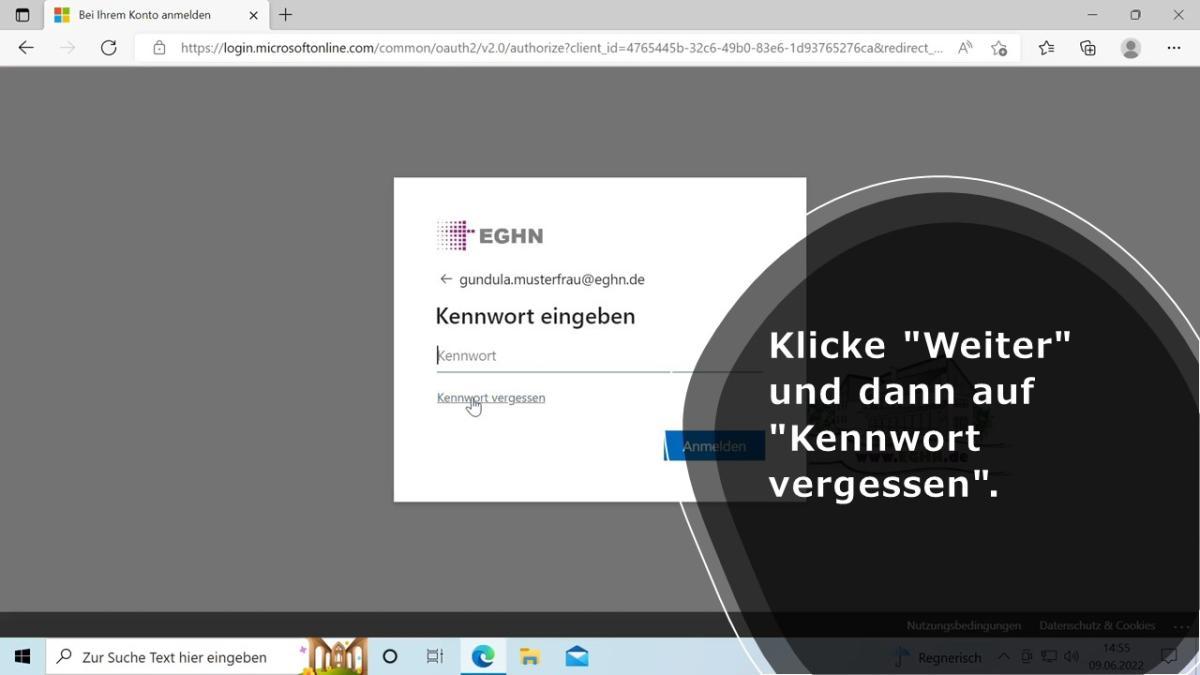The width and height of the screenshot is (1200, 675).
Task: Open the Read Aloud icon in address bar
Action: tap(965, 48)
